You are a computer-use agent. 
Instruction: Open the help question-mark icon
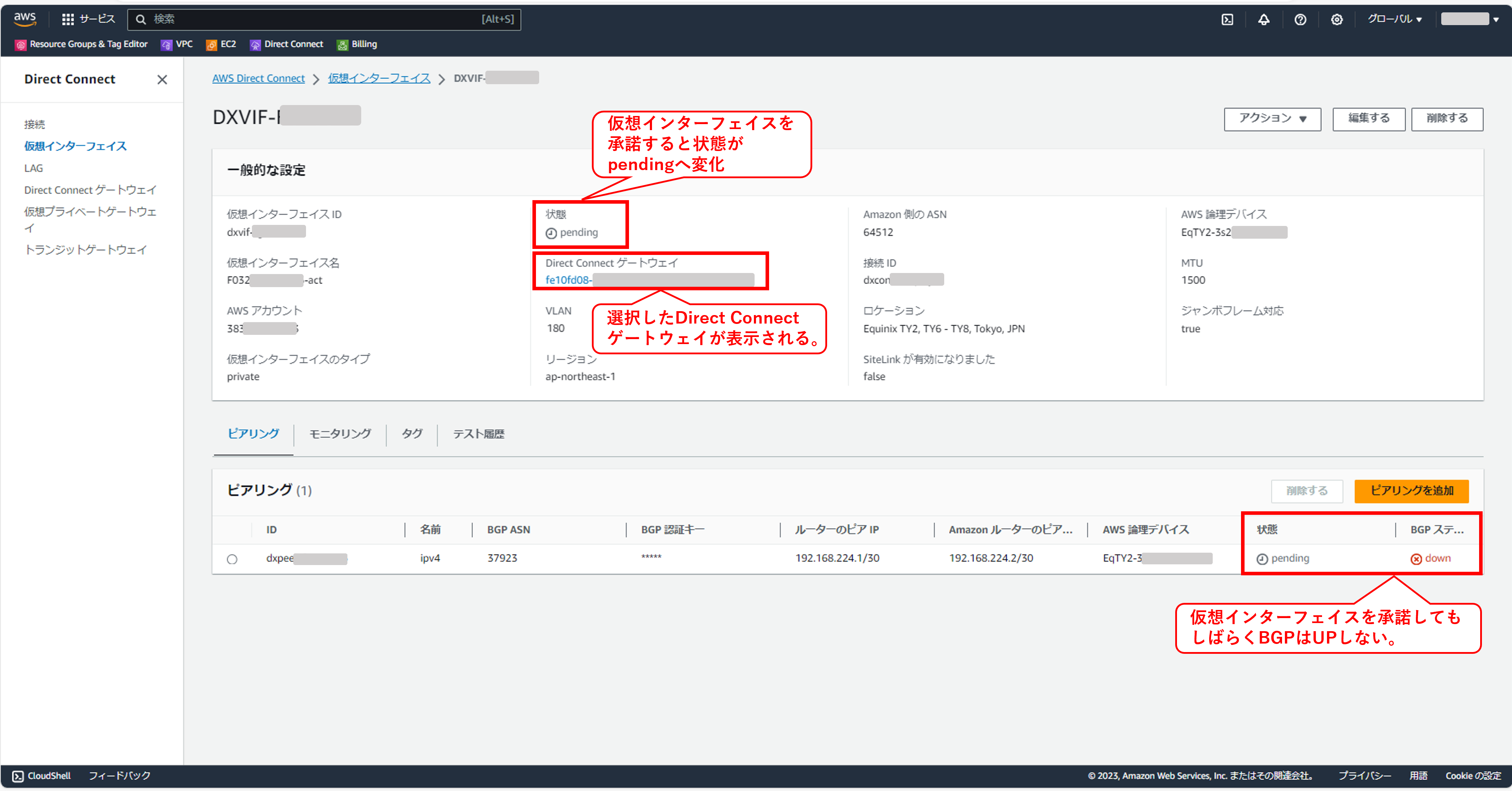coord(1301,19)
